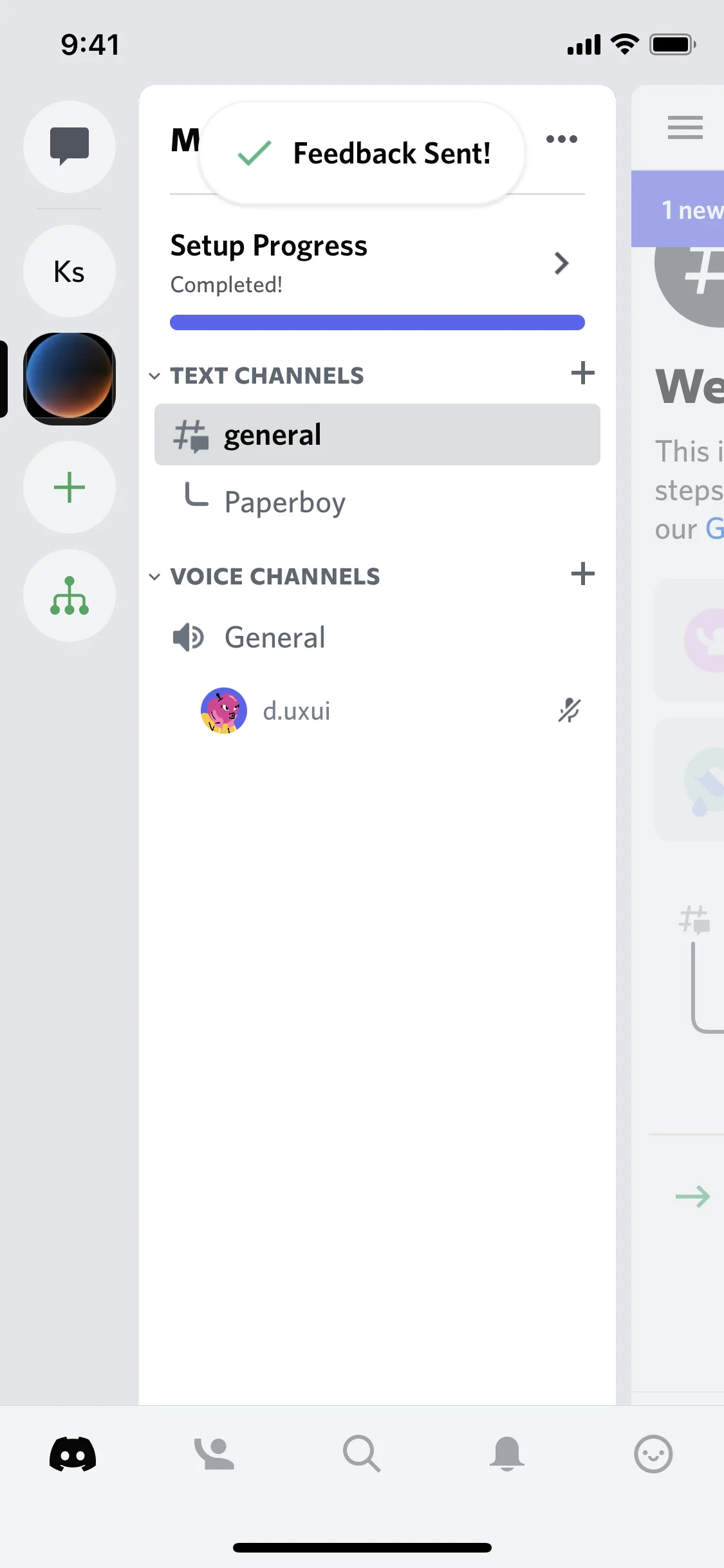724x1568 pixels.
Task: Tap d.uxui's avatar in the voice channel
Action: (x=223, y=711)
